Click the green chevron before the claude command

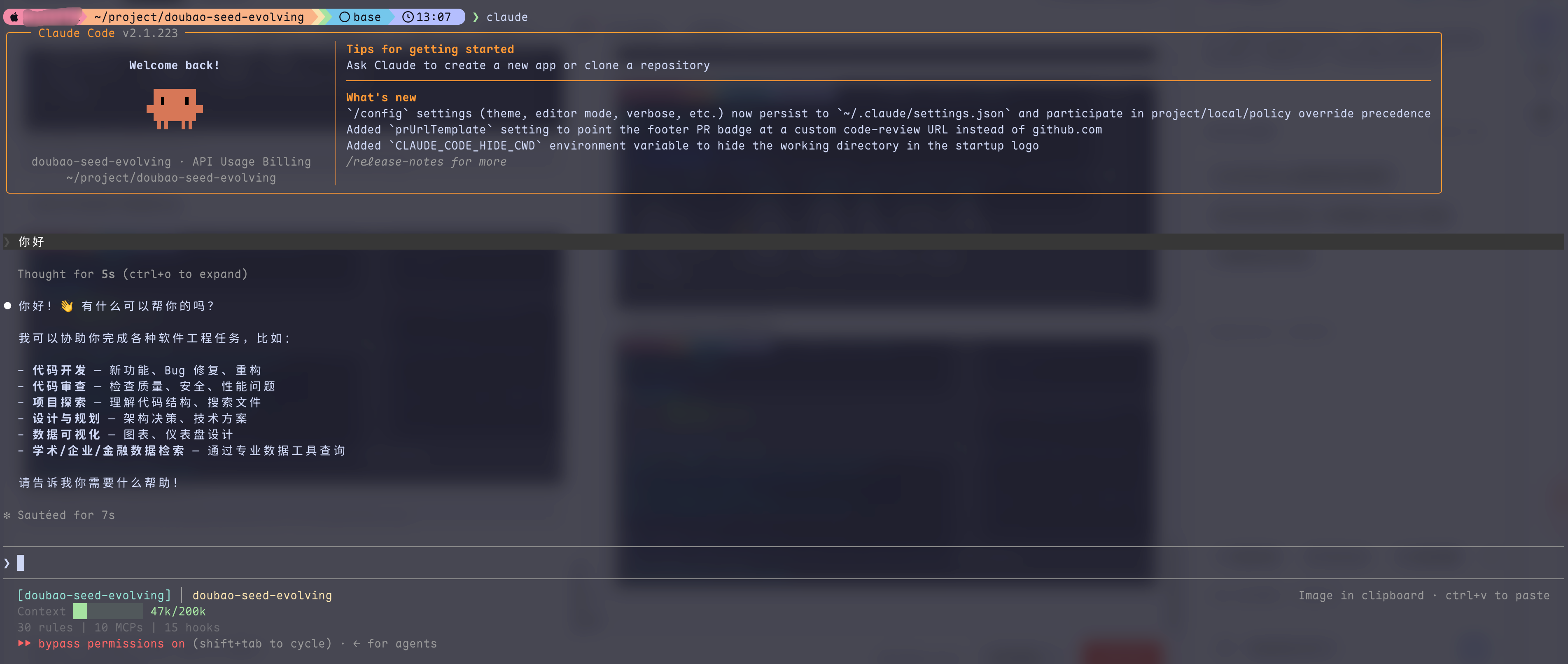click(x=476, y=17)
